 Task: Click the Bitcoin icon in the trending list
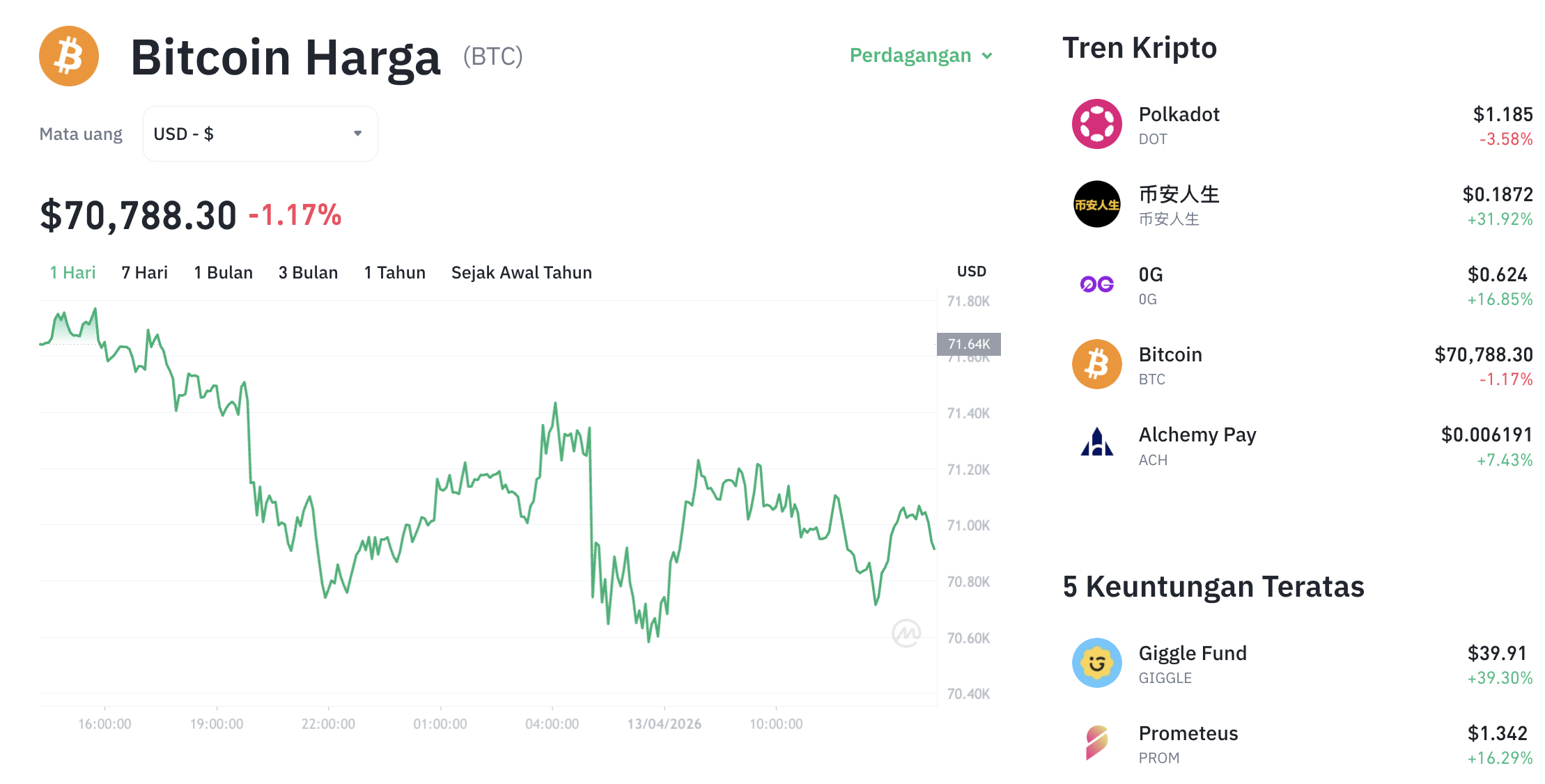1097,364
